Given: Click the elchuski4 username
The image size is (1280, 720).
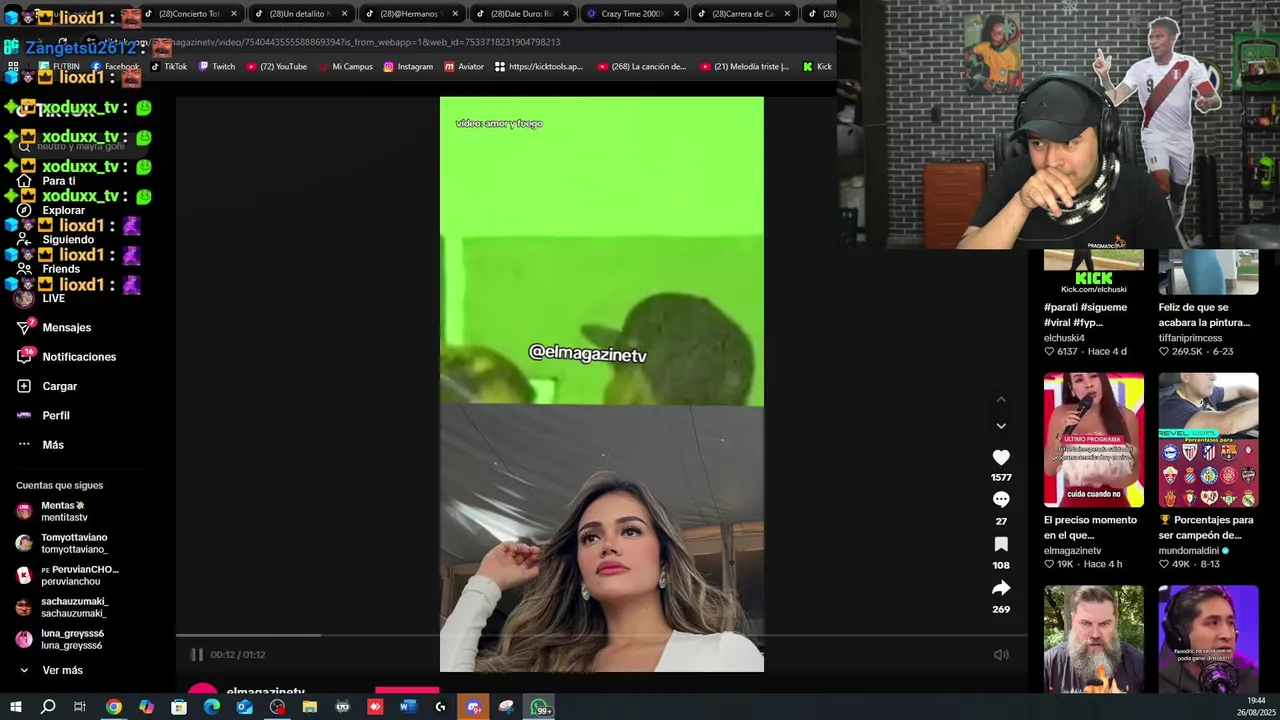Looking at the screenshot, I should tap(1064, 338).
